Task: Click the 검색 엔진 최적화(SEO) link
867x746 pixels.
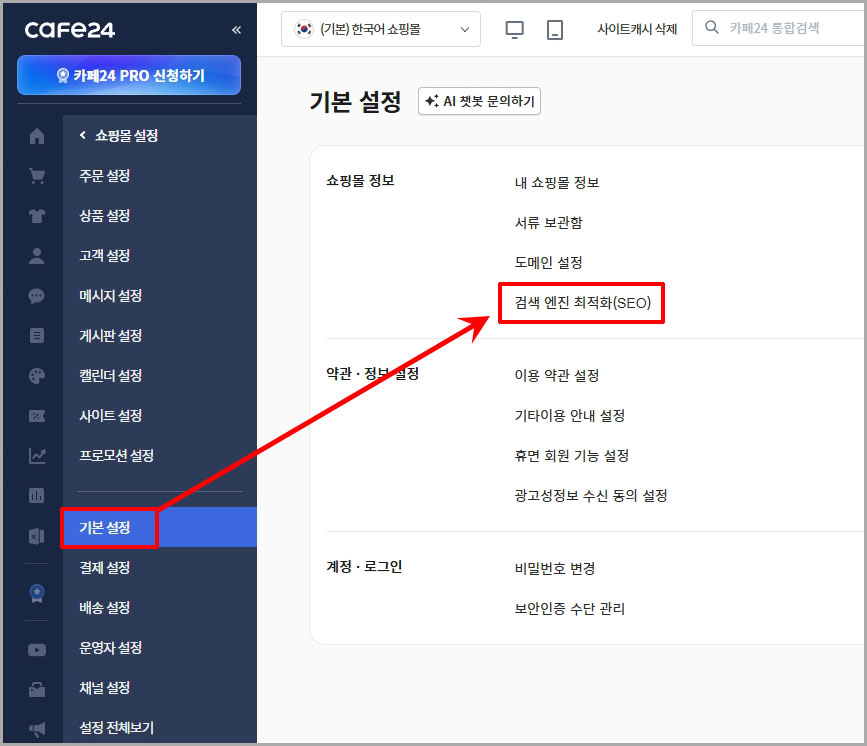Action: click(583, 303)
